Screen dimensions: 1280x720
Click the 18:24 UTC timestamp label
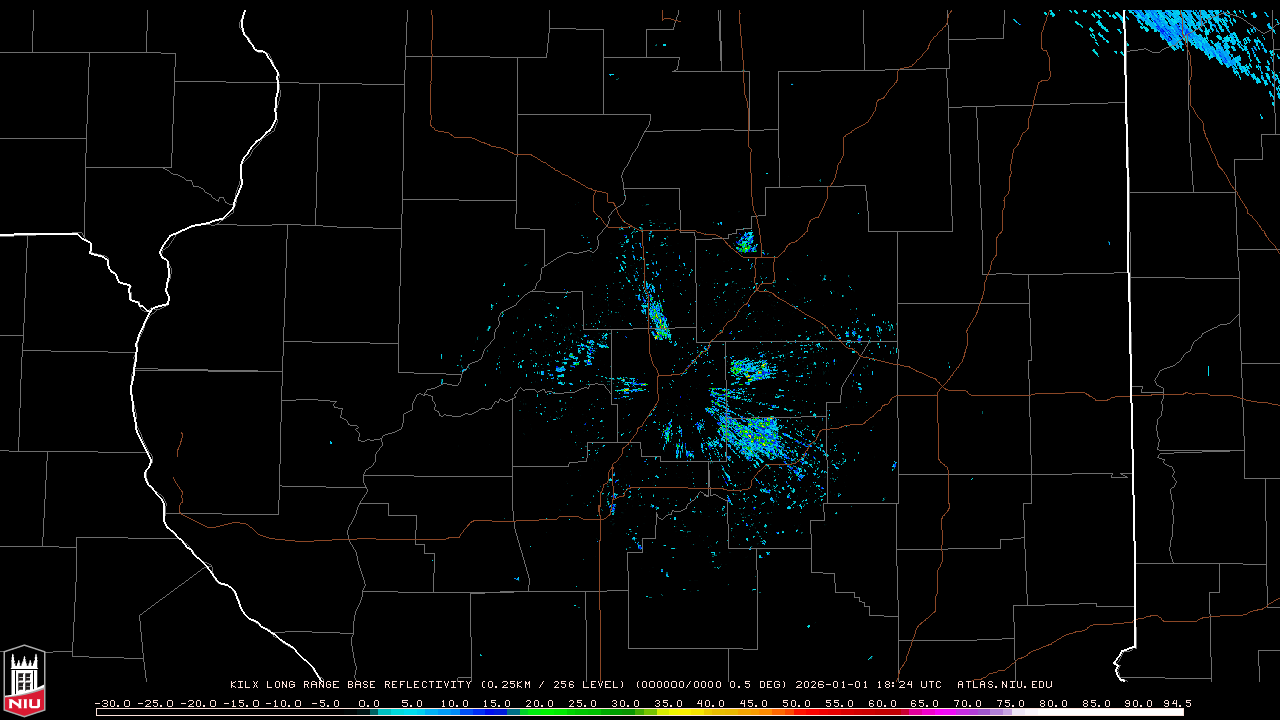(x=911, y=685)
